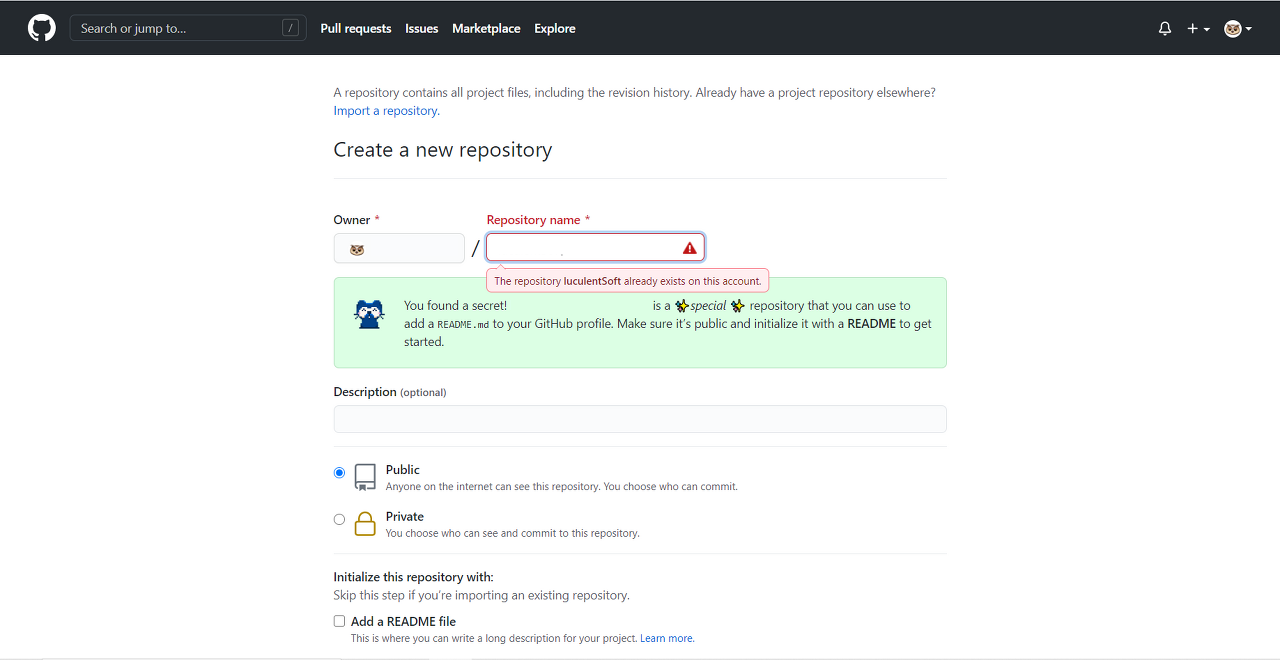The image size is (1280, 660).
Task: Click the Description input field
Action: [x=640, y=419]
